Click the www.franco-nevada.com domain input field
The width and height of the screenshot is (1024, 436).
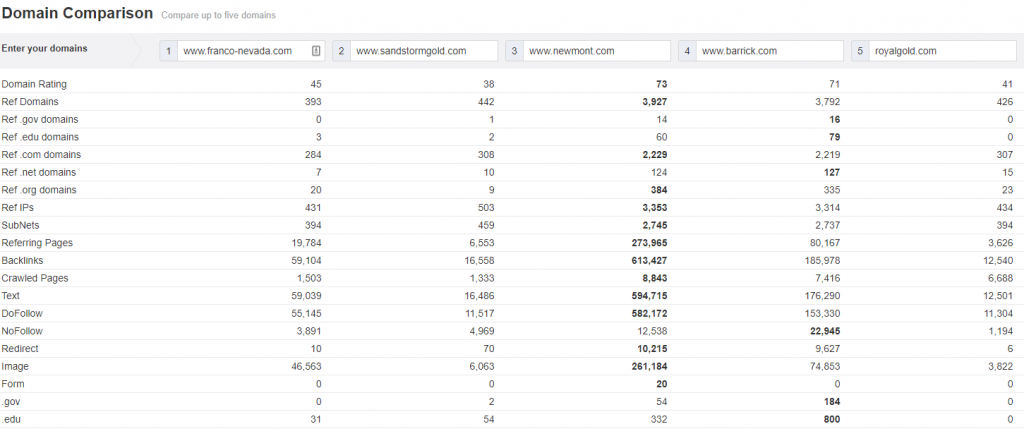click(251, 51)
